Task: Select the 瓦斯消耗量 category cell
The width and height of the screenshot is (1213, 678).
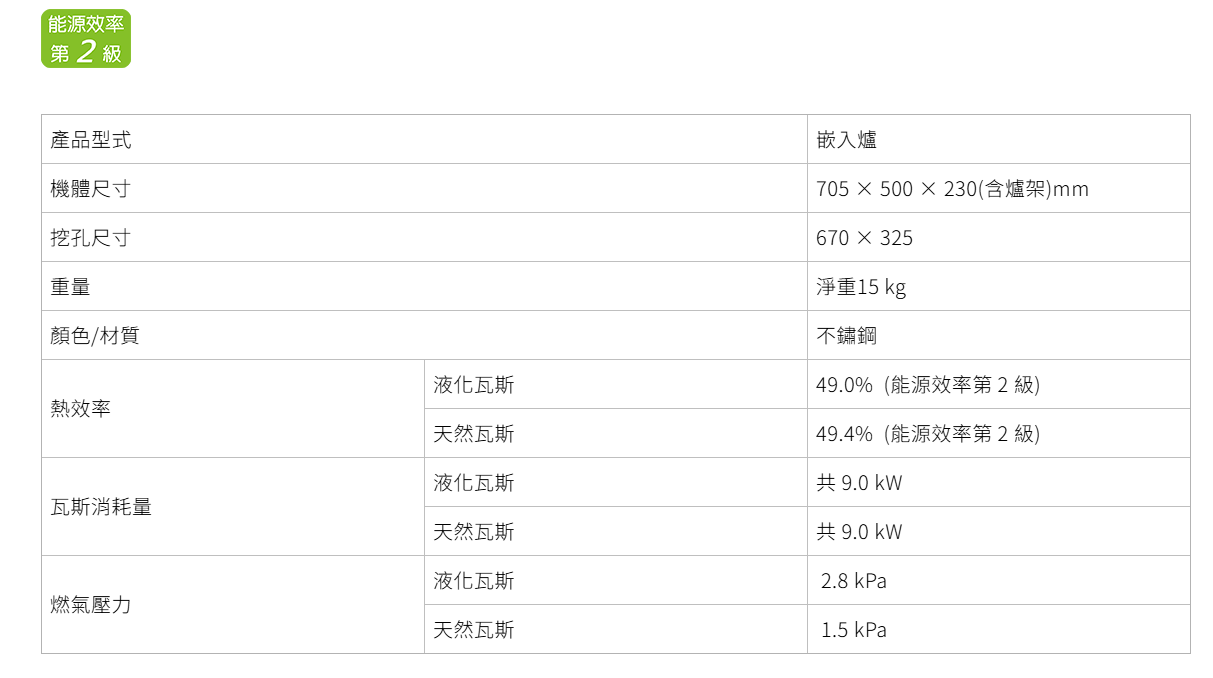Action: click(x=233, y=506)
